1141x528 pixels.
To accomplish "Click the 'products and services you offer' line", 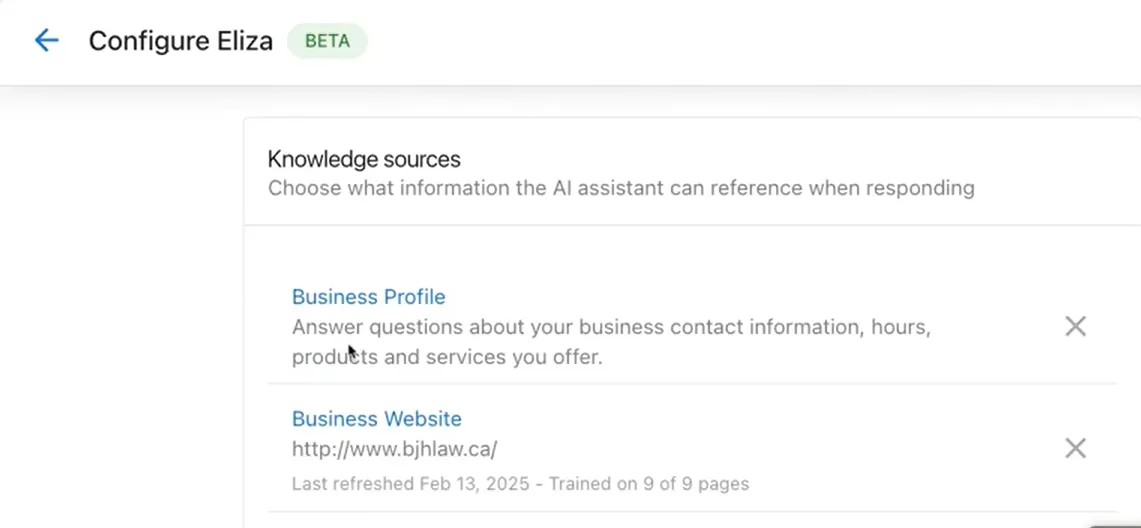I will pos(447,357).
